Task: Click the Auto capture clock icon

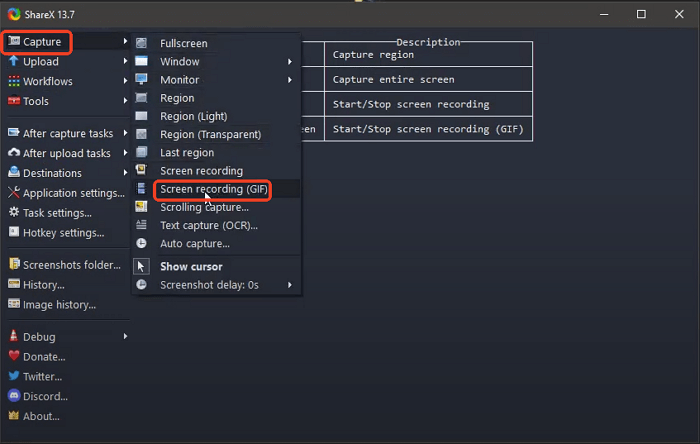Action: coord(142,243)
